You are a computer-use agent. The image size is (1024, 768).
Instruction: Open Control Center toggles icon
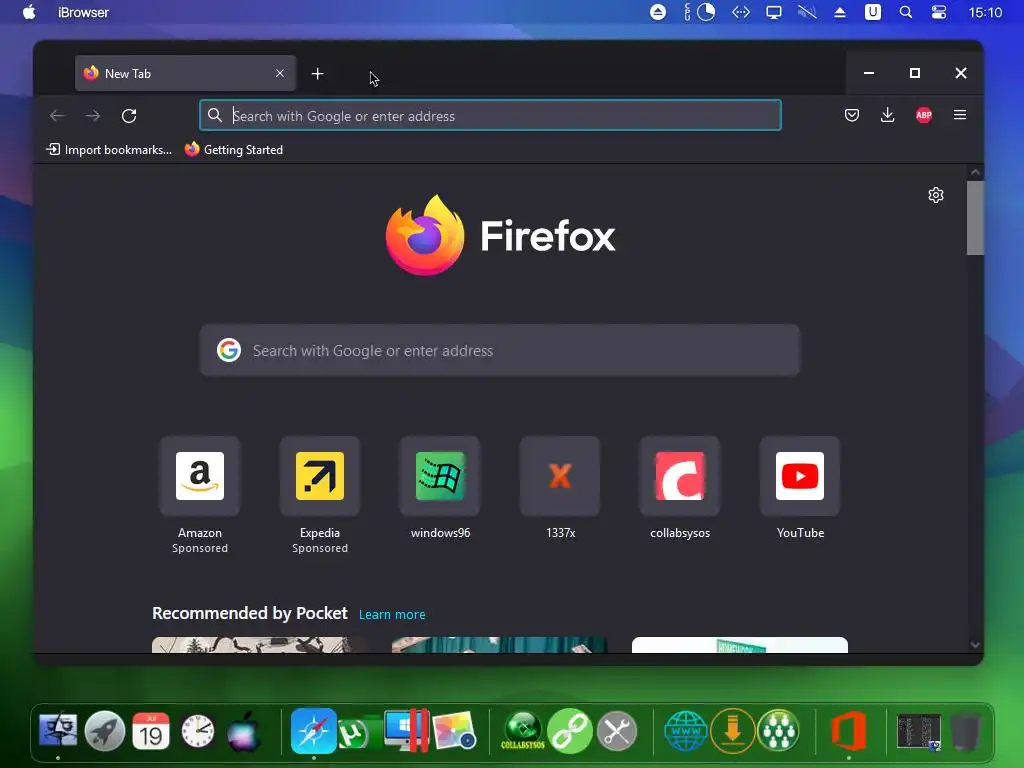[938, 12]
